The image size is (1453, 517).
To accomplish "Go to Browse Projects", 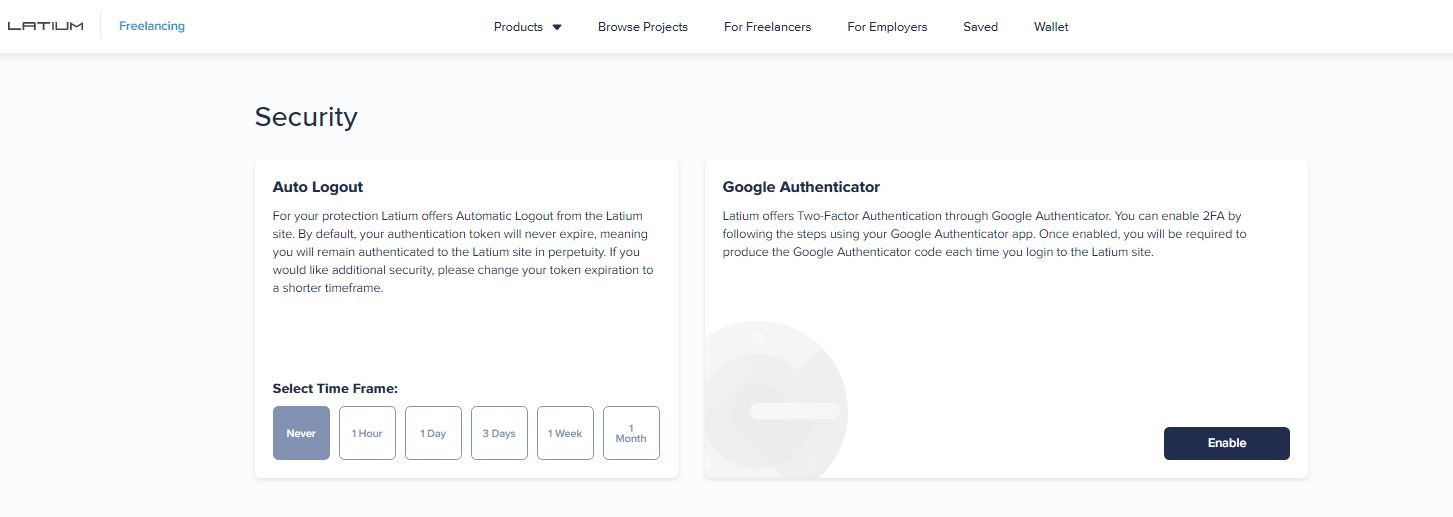I will pyautogui.click(x=643, y=27).
